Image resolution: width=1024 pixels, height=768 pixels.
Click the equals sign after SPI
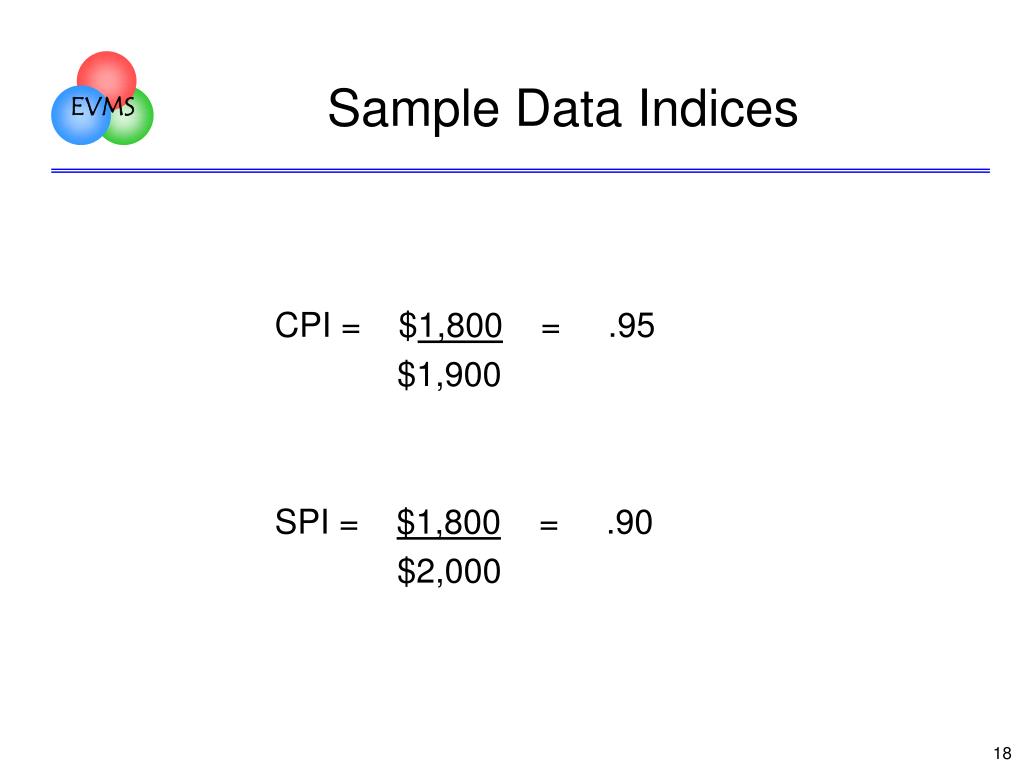[x=349, y=525]
